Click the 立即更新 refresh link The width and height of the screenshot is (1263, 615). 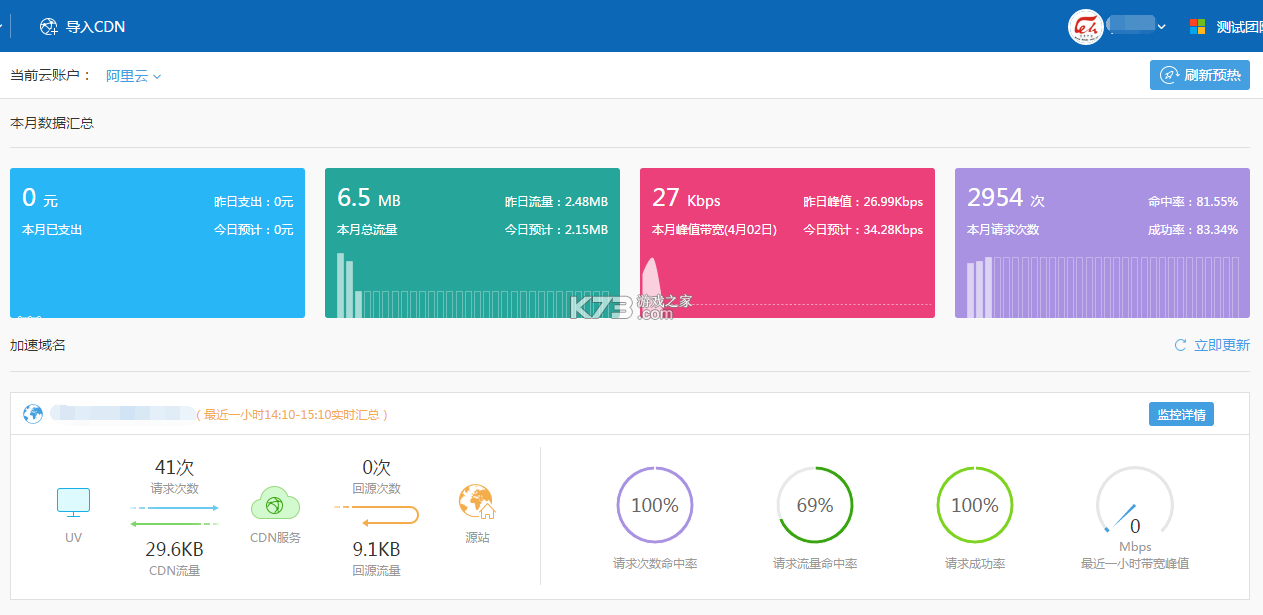pyautogui.click(x=1222, y=345)
